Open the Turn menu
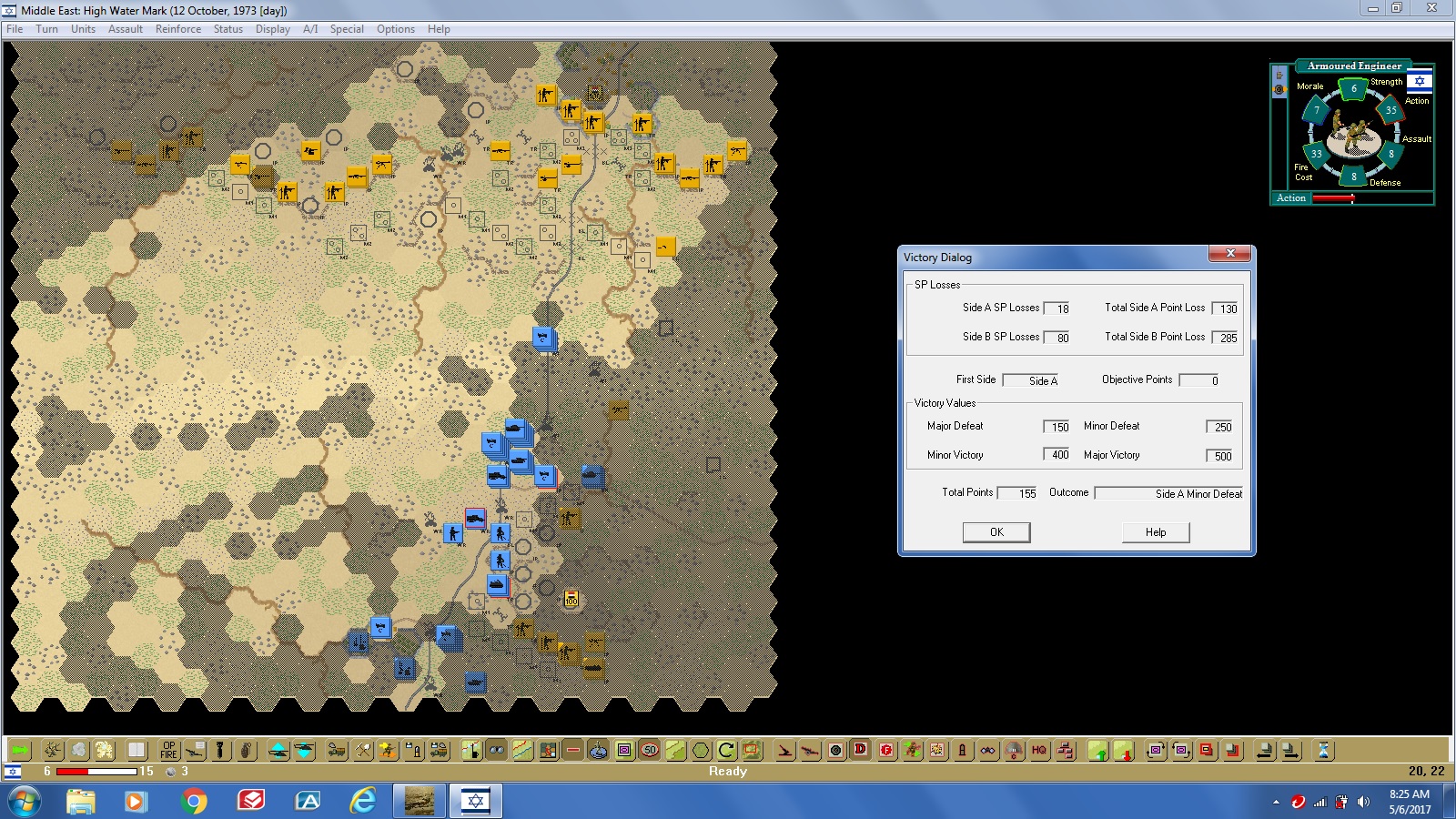The image size is (1456, 819). coord(46,29)
